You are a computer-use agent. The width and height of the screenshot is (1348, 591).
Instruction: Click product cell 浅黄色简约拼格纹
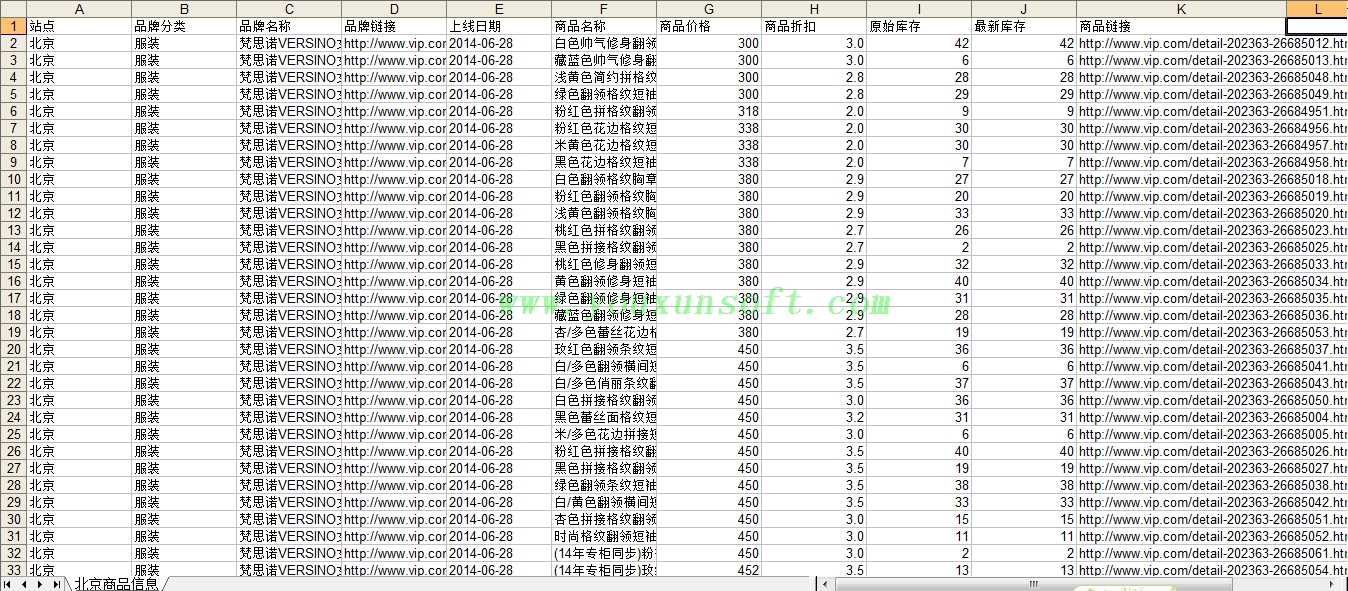[604, 77]
